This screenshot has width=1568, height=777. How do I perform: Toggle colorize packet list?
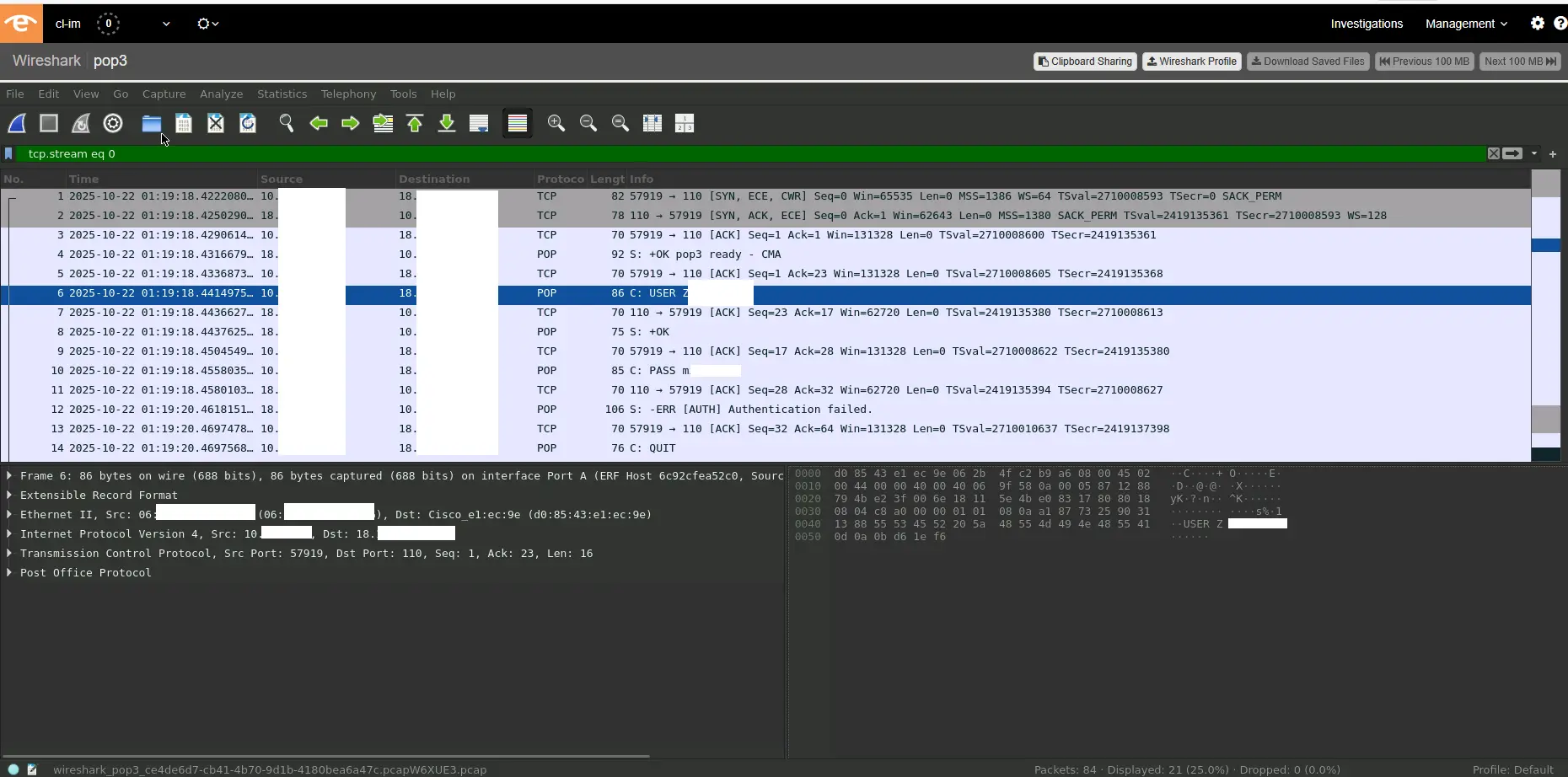click(517, 123)
